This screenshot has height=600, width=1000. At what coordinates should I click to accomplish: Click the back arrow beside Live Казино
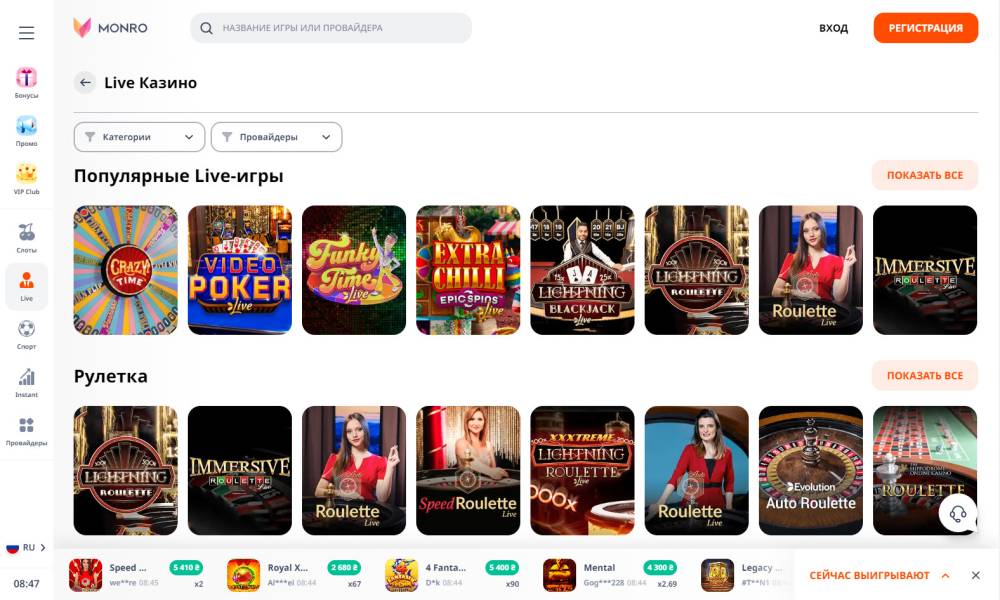pos(85,83)
